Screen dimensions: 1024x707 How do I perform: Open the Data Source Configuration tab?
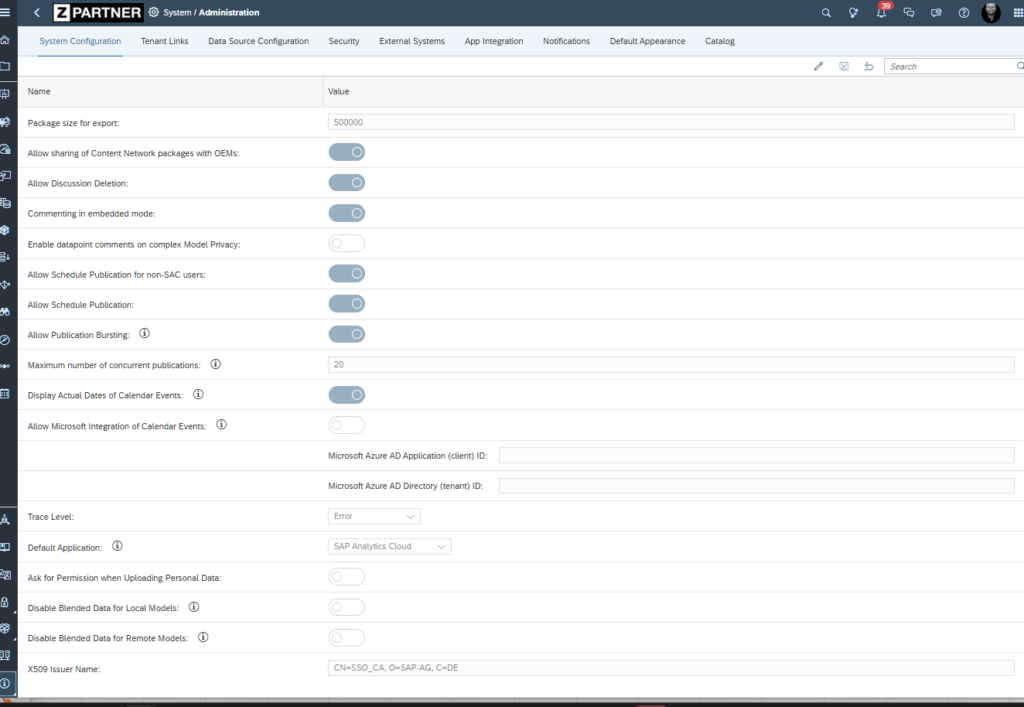pyautogui.click(x=258, y=41)
